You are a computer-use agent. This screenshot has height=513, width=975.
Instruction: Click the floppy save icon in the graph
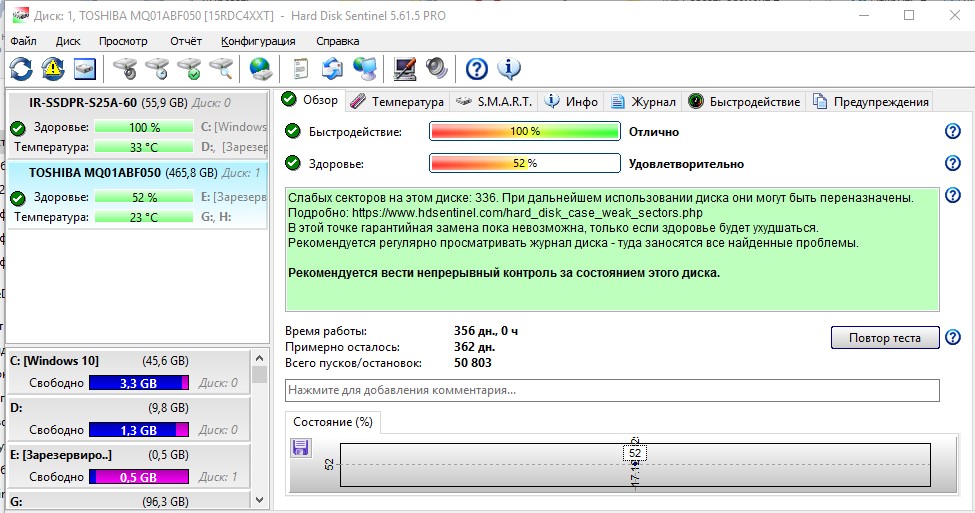pyautogui.click(x=300, y=448)
